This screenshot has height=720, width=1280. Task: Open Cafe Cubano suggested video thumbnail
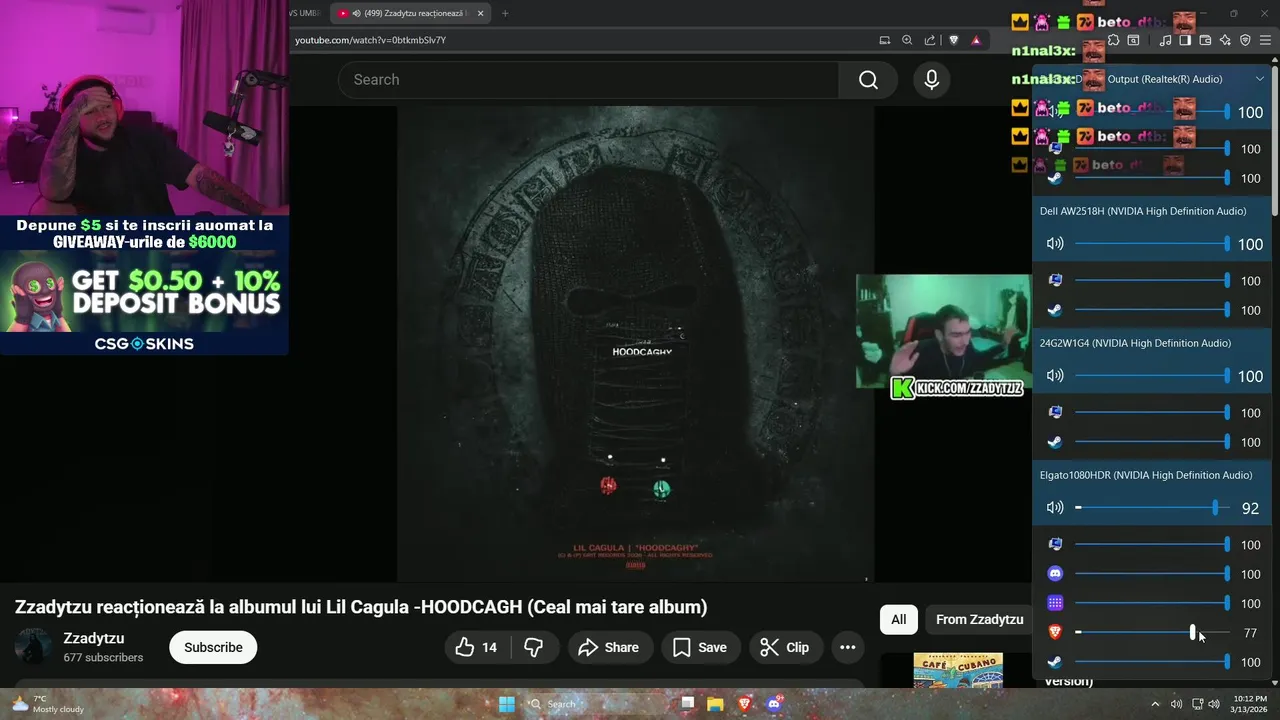pos(957,671)
